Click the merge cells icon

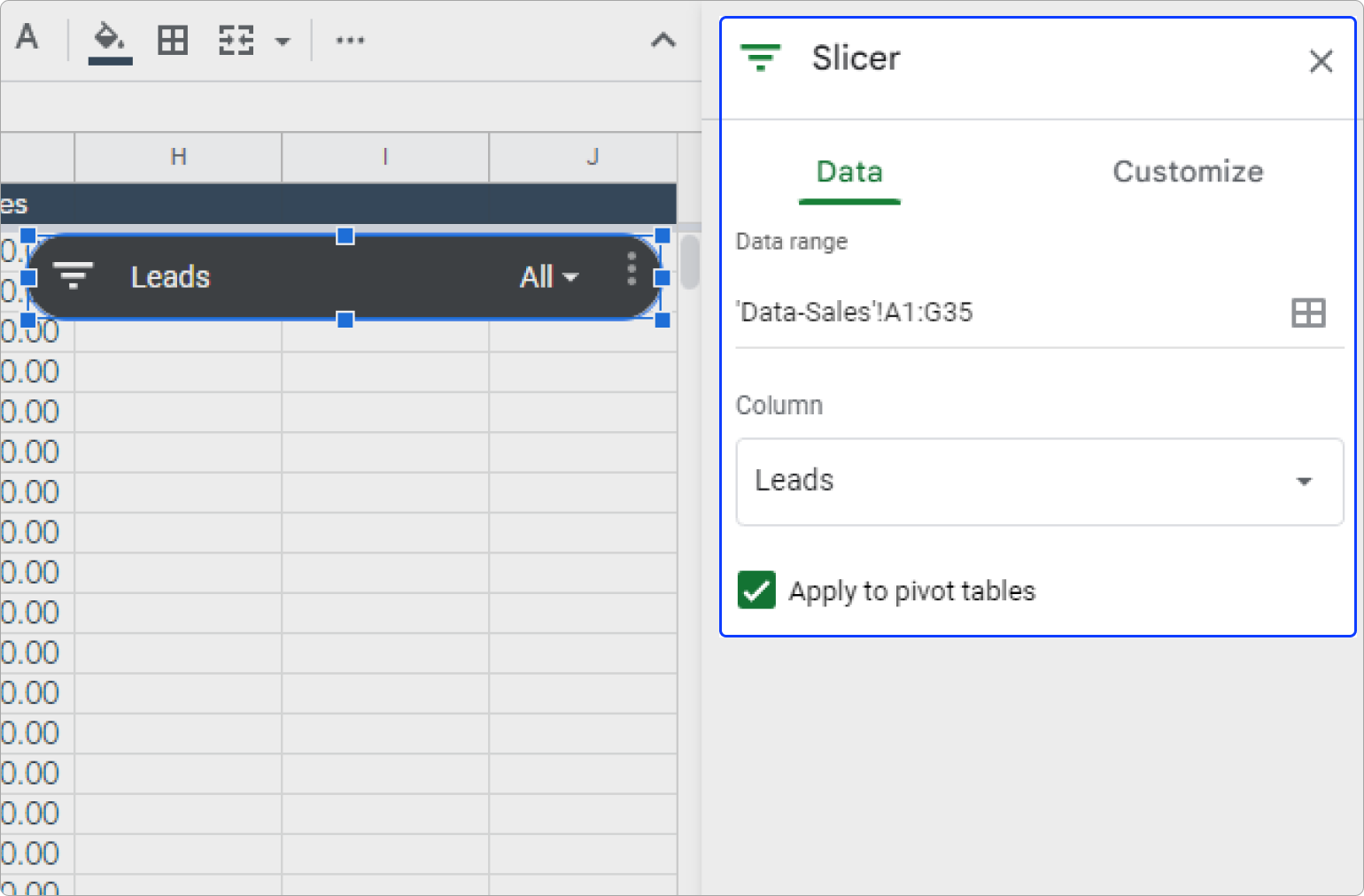[x=235, y=39]
